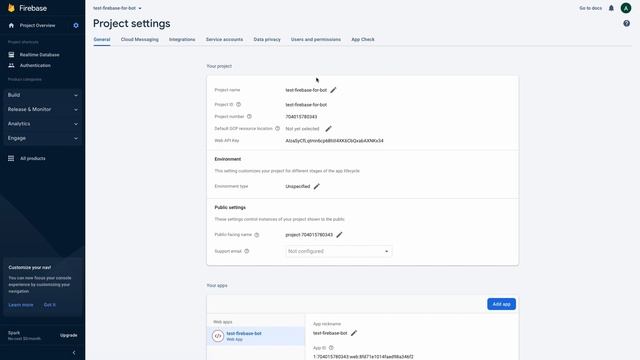640x360 pixels.
Task: Switch to the Integrations tab
Action: point(182,40)
